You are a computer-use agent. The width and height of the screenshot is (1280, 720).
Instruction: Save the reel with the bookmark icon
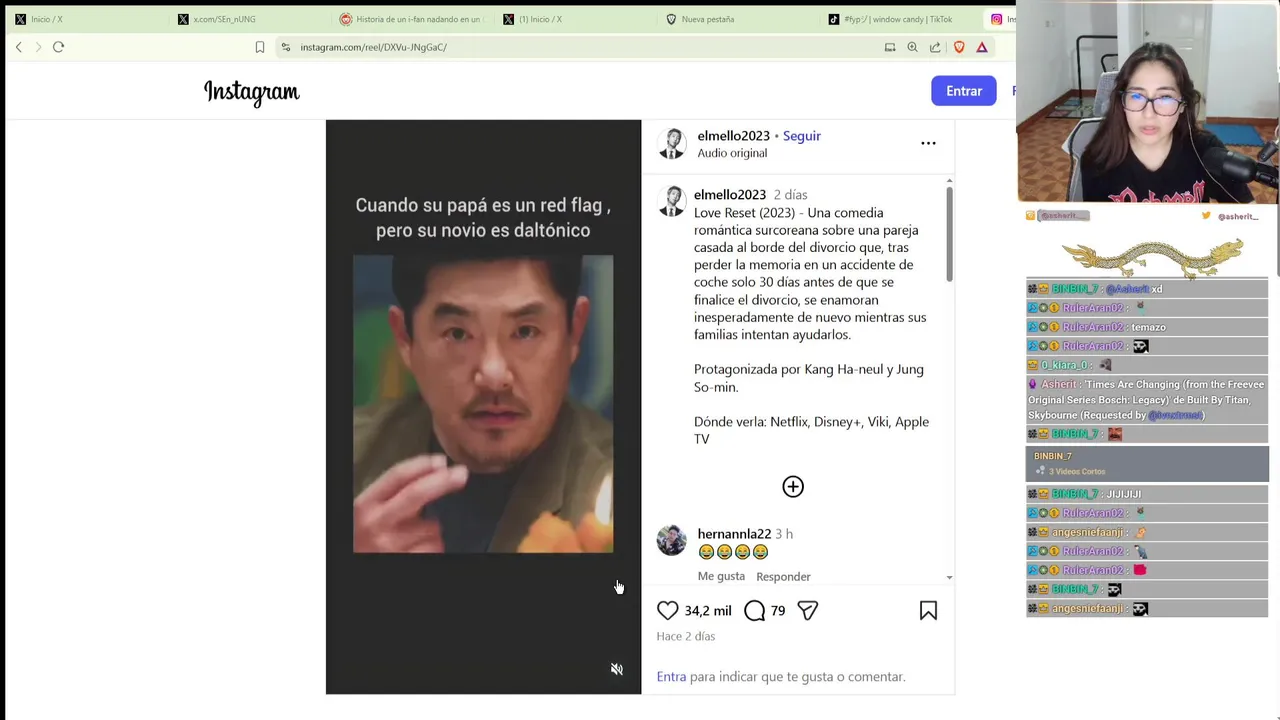(928, 610)
